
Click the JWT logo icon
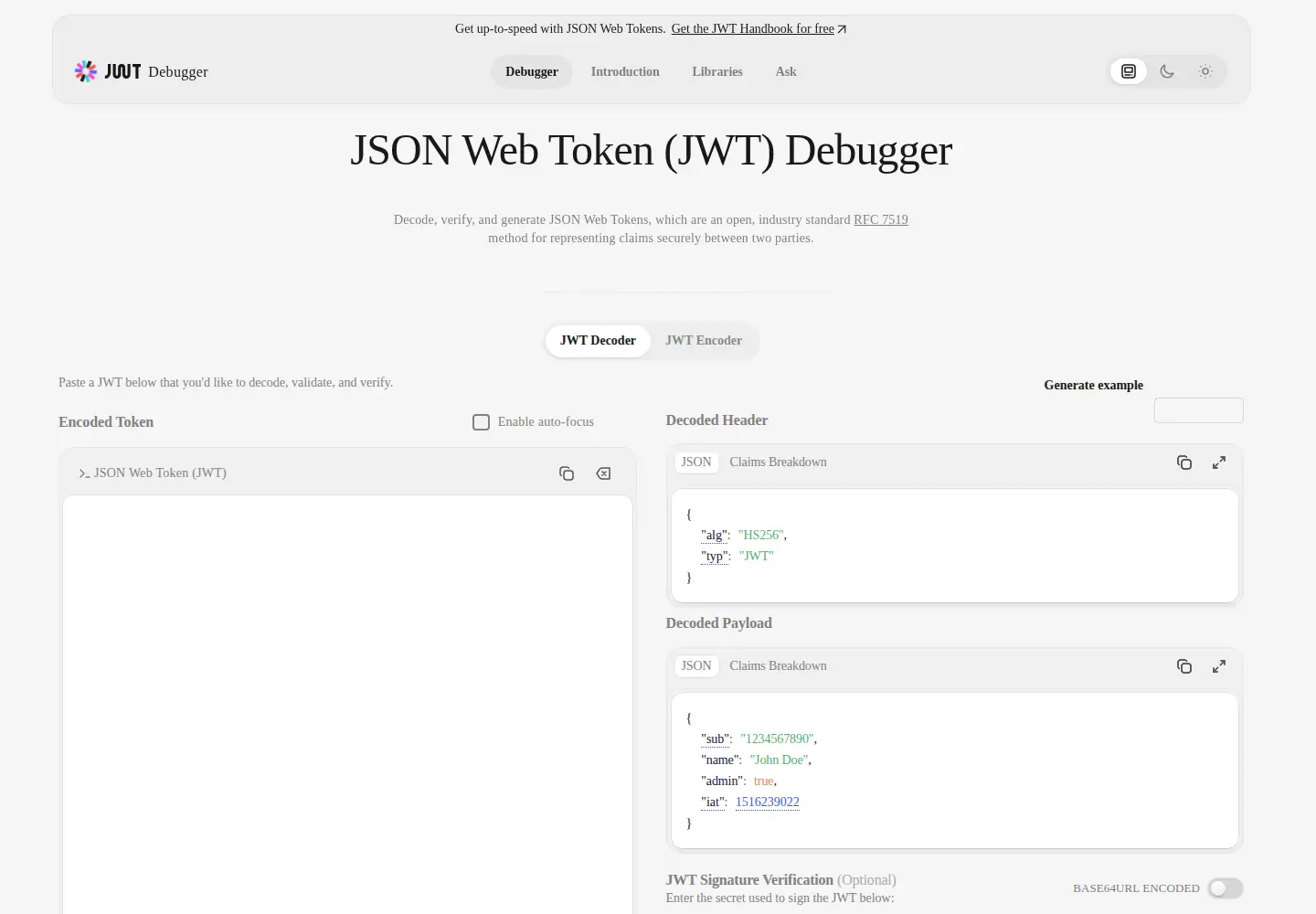pos(86,71)
